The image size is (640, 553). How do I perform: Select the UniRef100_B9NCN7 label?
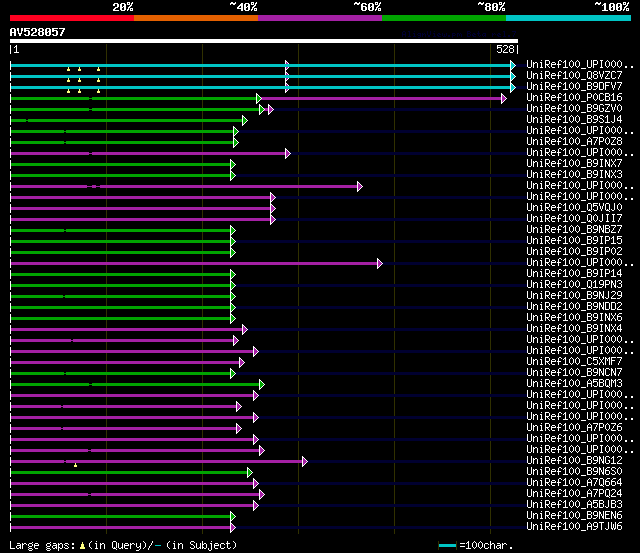point(574,373)
